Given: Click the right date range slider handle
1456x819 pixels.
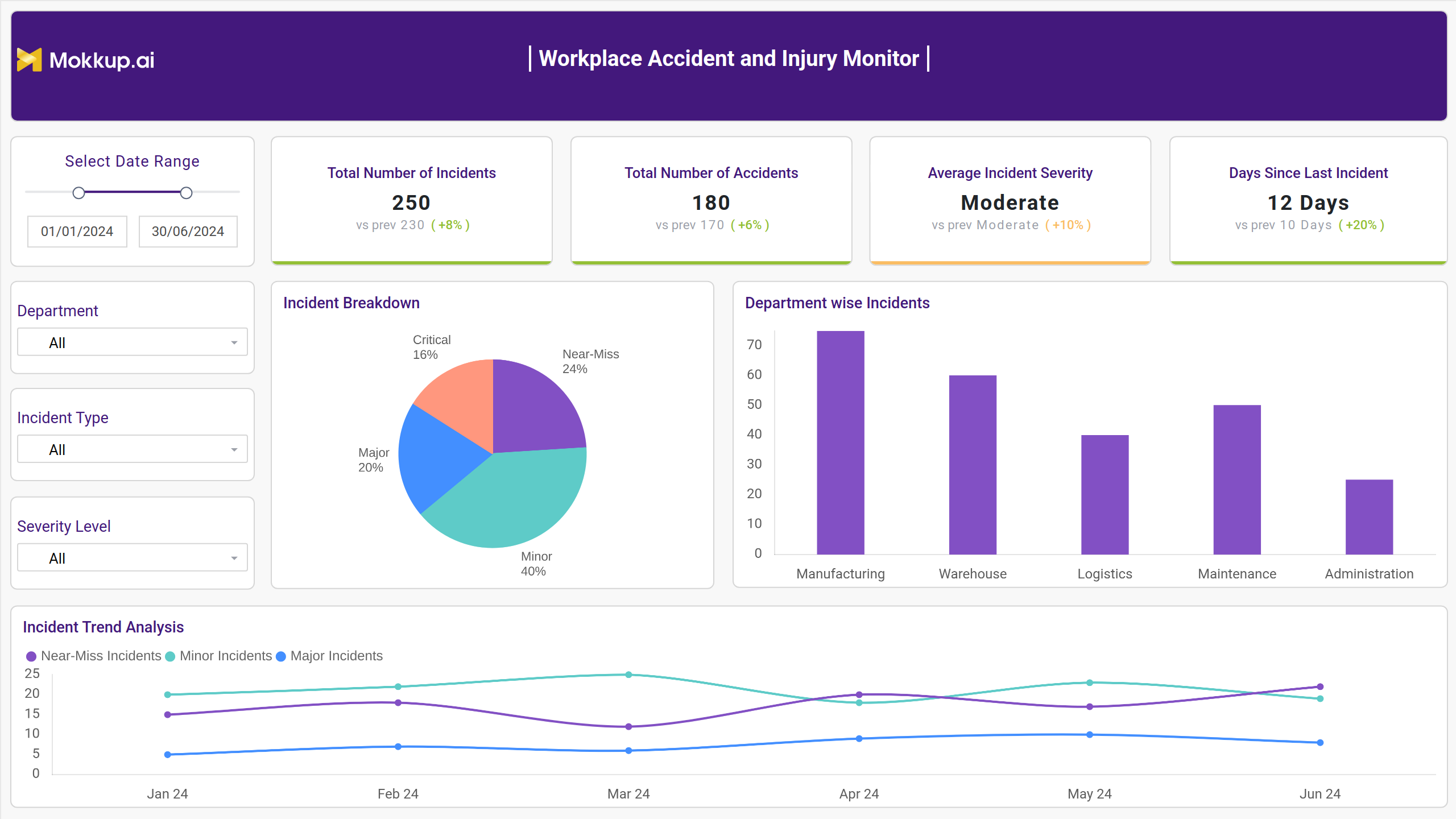Looking at the screenshot, I should coord(186,193).
